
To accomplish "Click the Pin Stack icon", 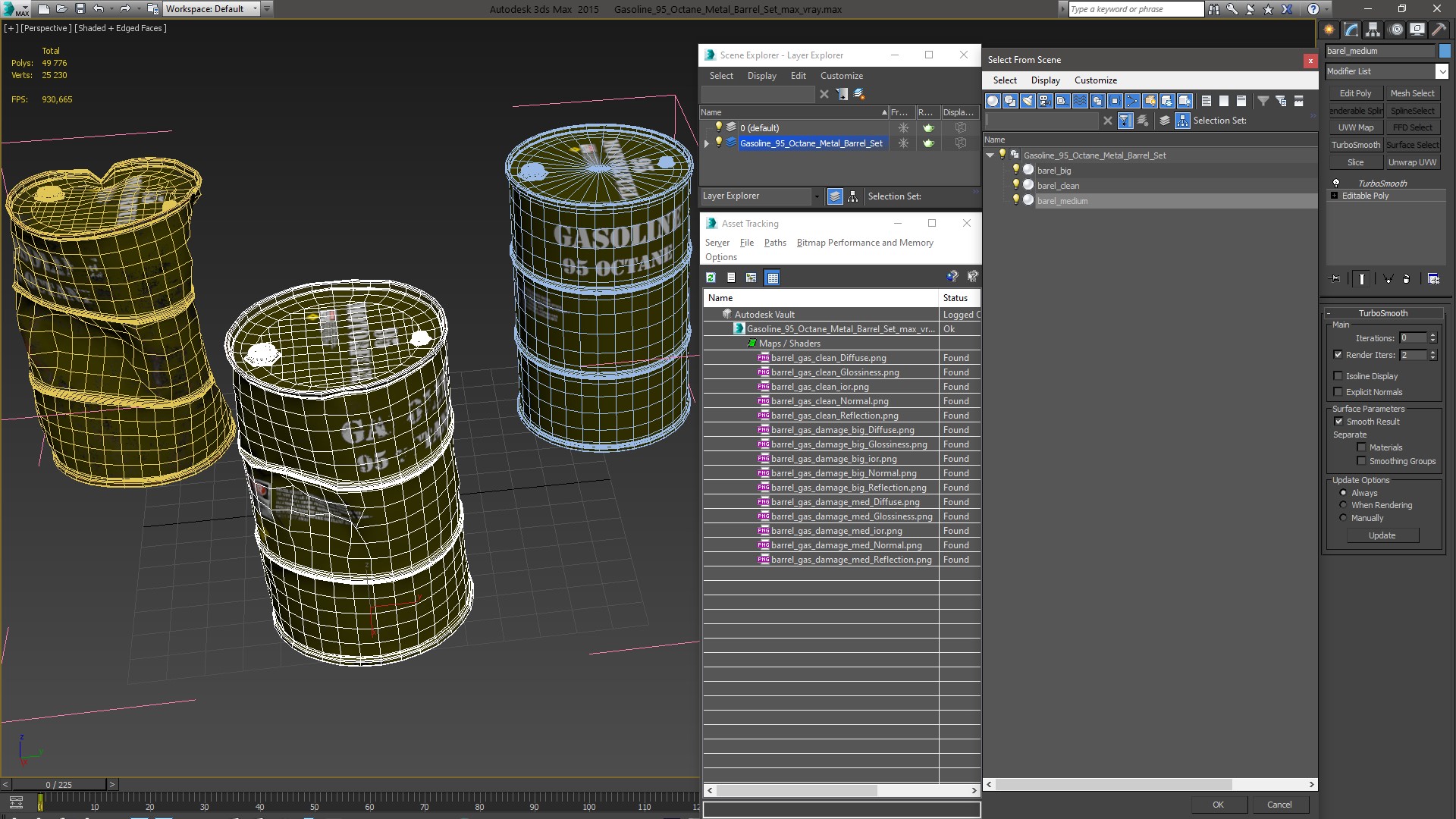I will click(x=1335, y=279).
